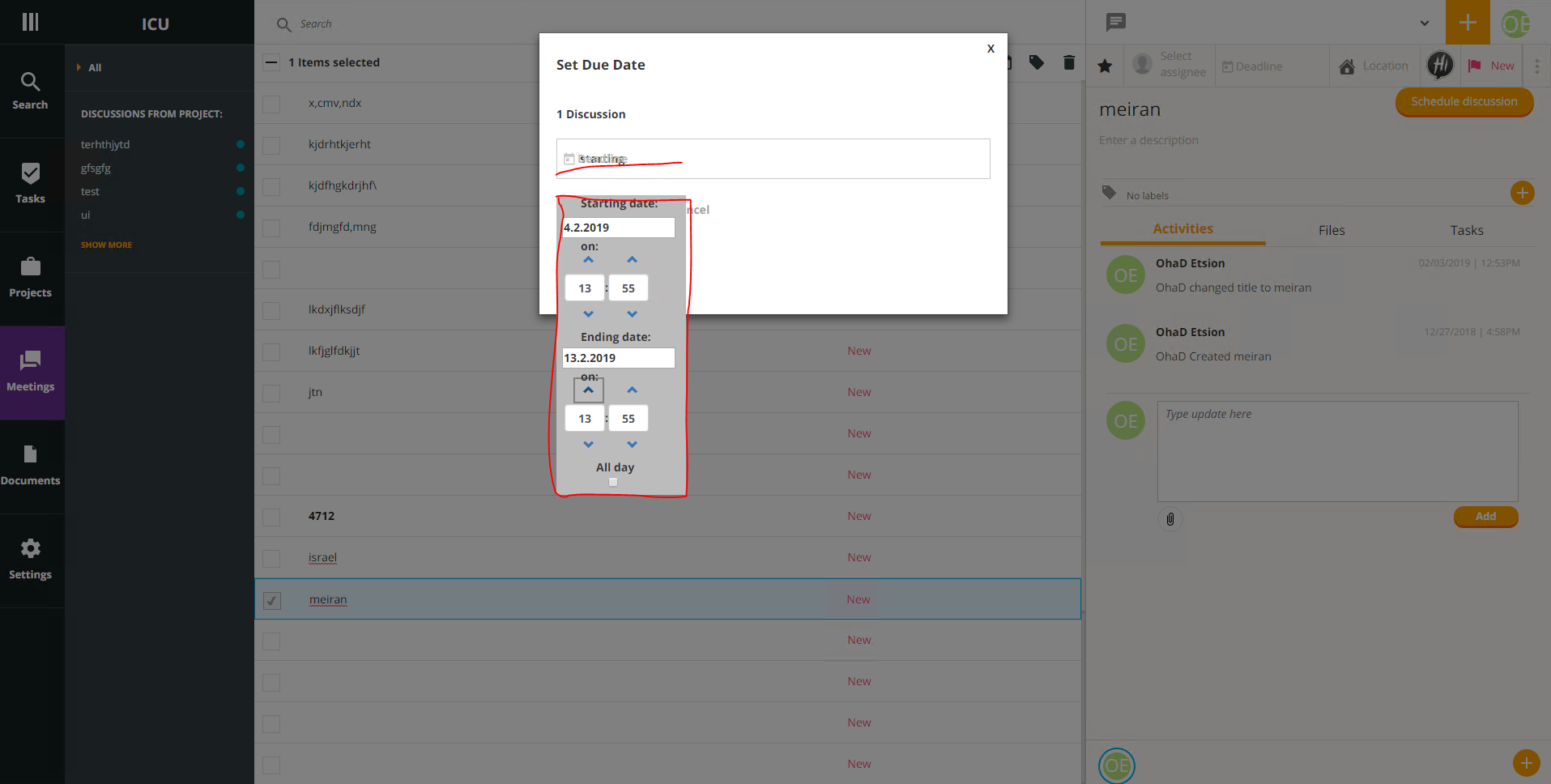This screenshot has height=784, width=1551.
Task: Increase ending minutes with up arrow
Action: coord(633,390)
